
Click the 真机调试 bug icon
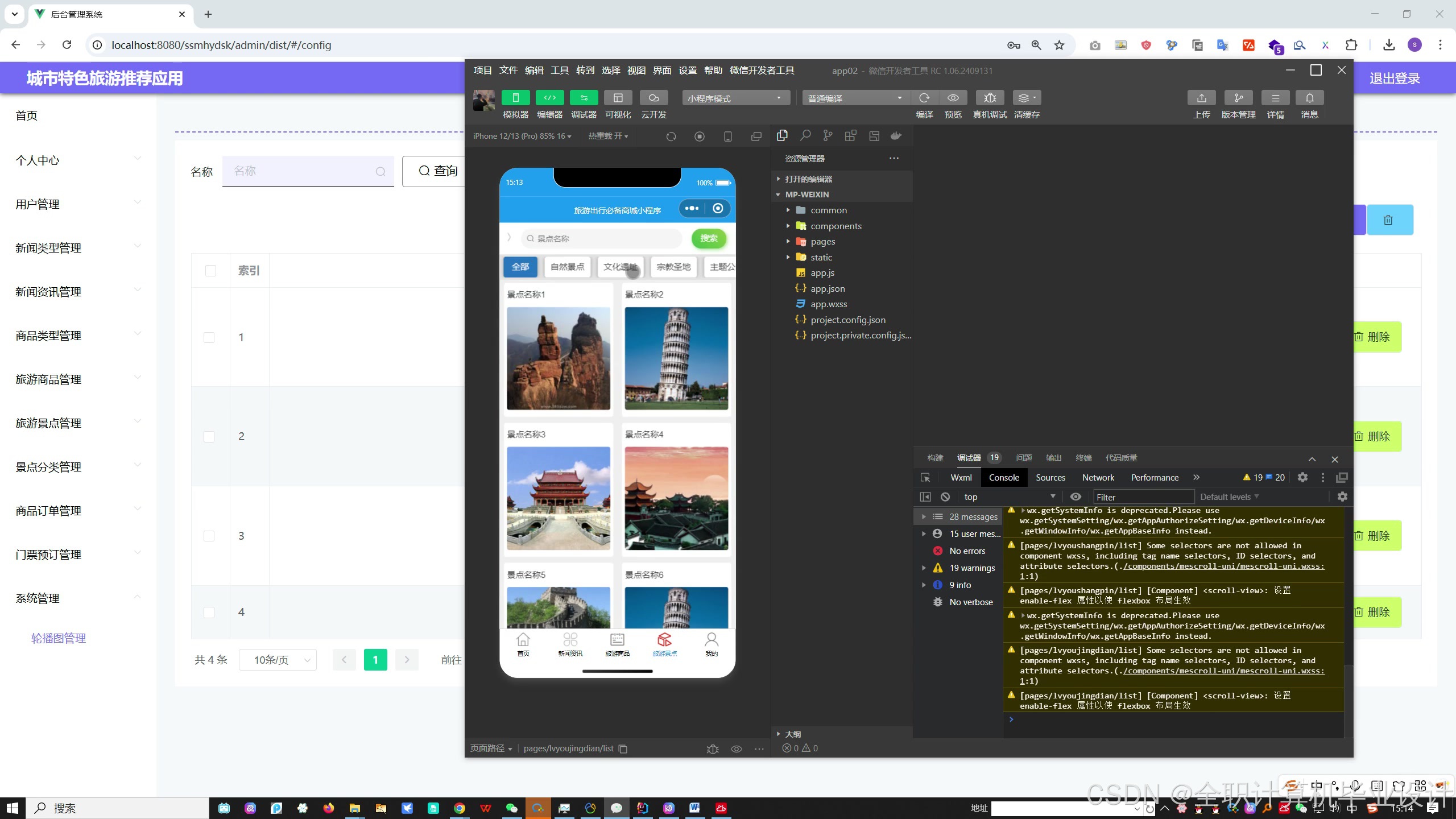click(990, 98)
